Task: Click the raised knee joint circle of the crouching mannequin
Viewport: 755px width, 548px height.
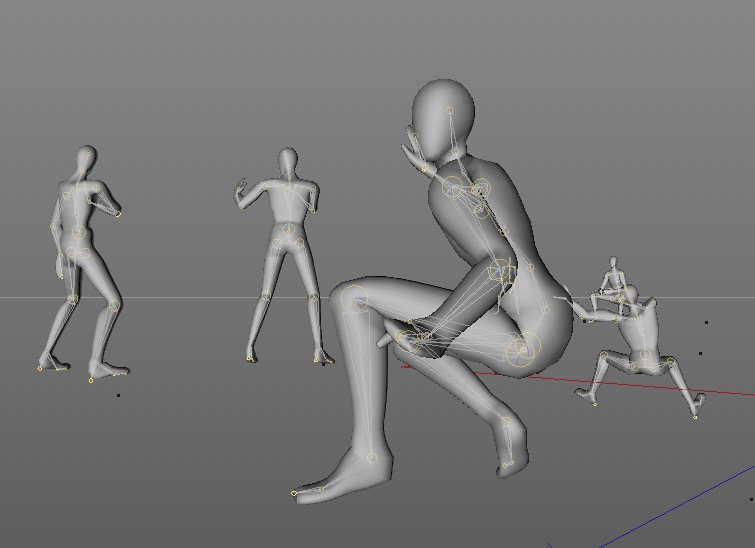Action: point(355,299)
